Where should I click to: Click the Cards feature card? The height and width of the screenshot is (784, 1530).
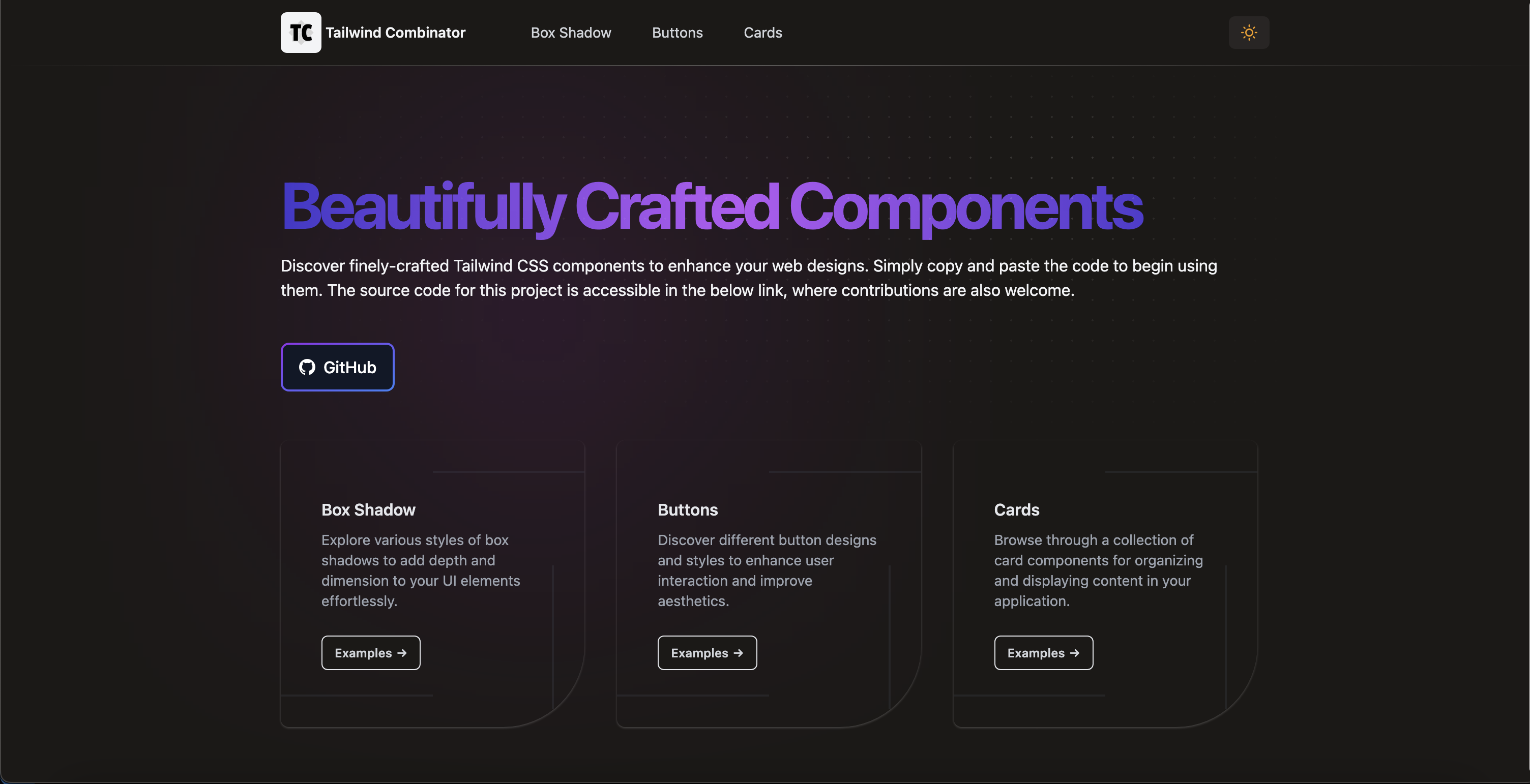click(1105, 585)
